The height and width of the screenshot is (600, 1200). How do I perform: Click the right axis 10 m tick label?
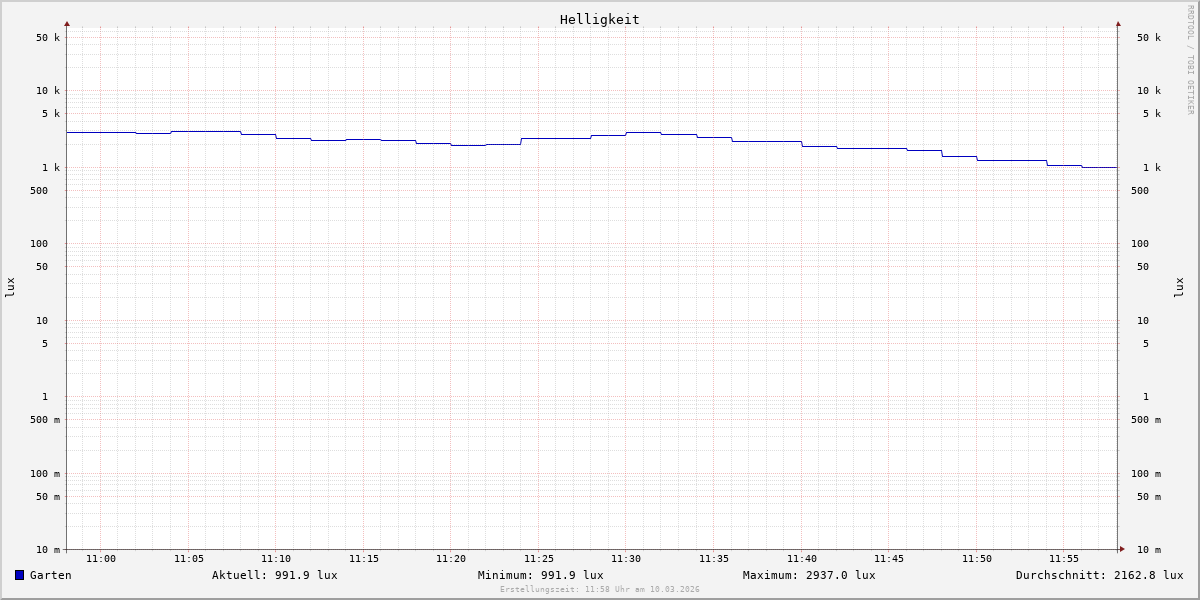(1148, 550)
